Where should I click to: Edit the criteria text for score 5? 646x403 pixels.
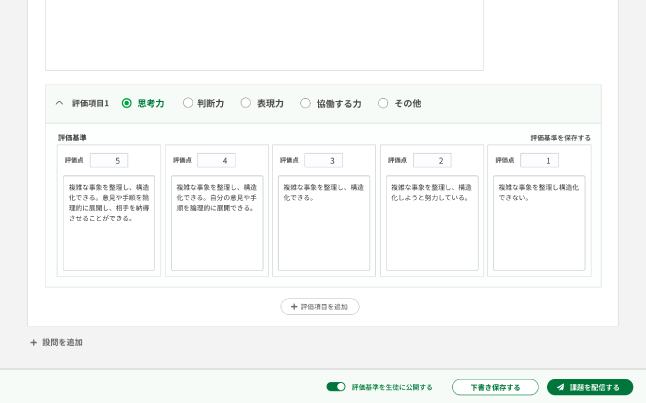click(x=109, y=223)
